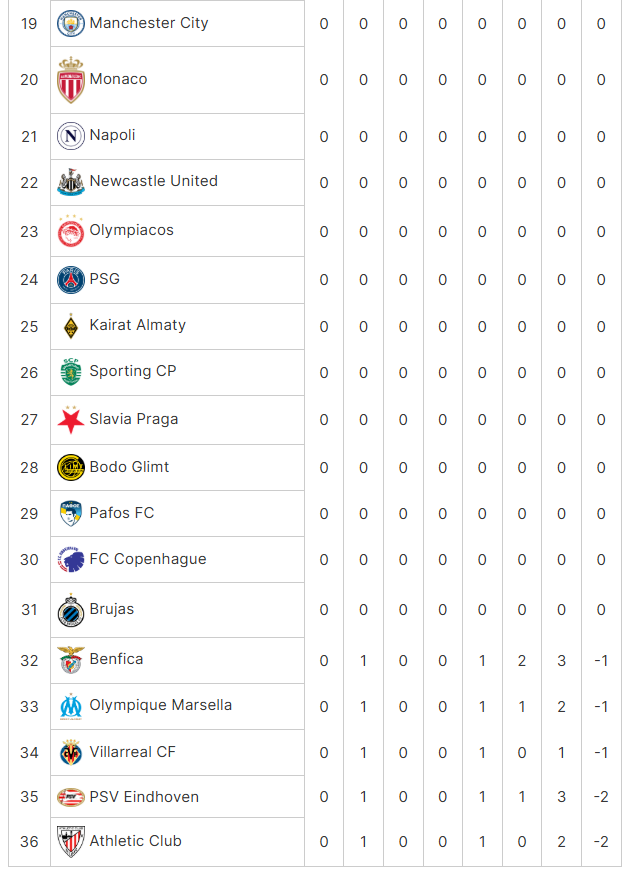The height and width of the screenshot is (872, 632).
Task: Open the PSV Eindhoven team link
Action: point(144,797)
